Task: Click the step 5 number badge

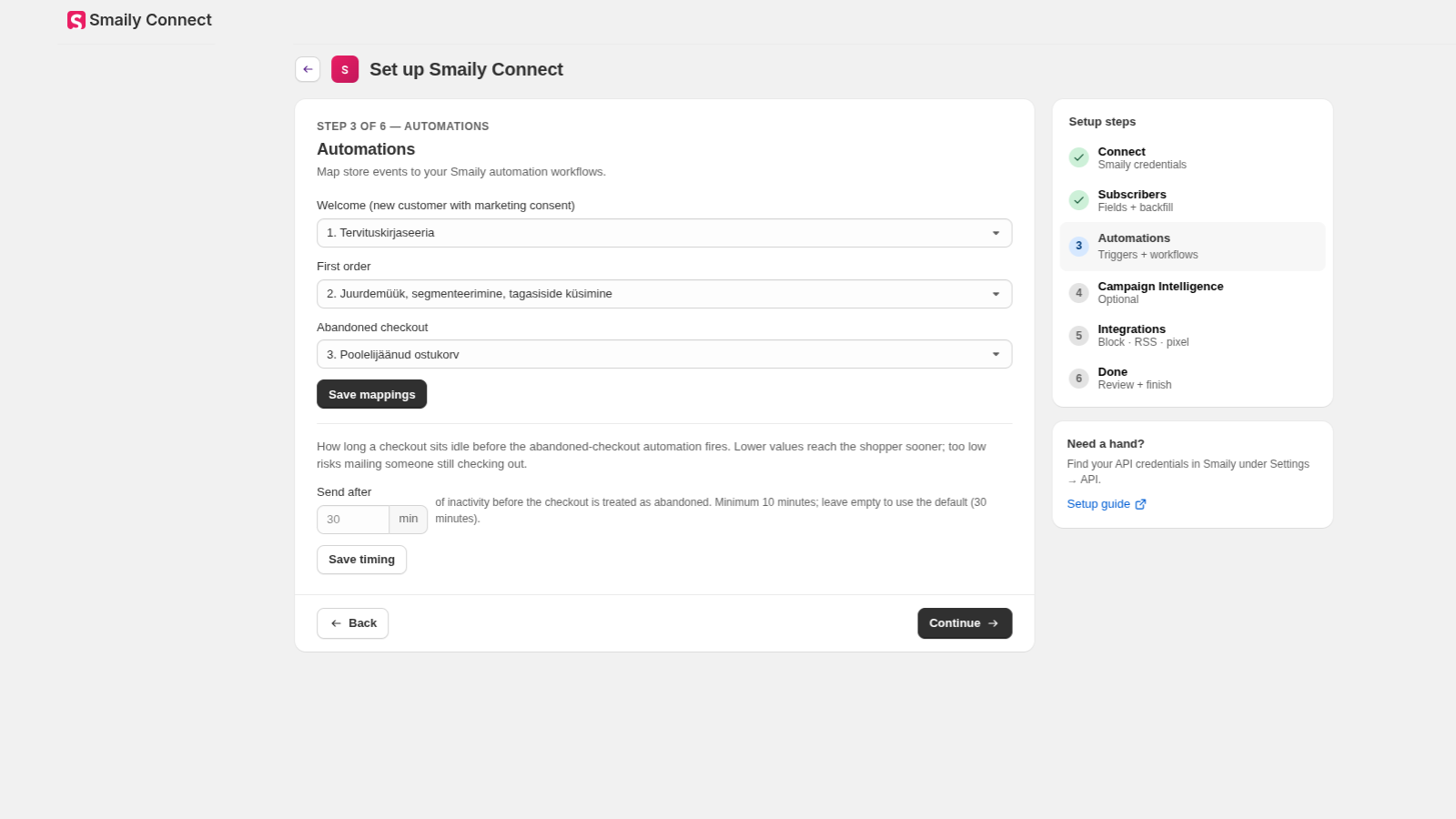Action: 1078,335
